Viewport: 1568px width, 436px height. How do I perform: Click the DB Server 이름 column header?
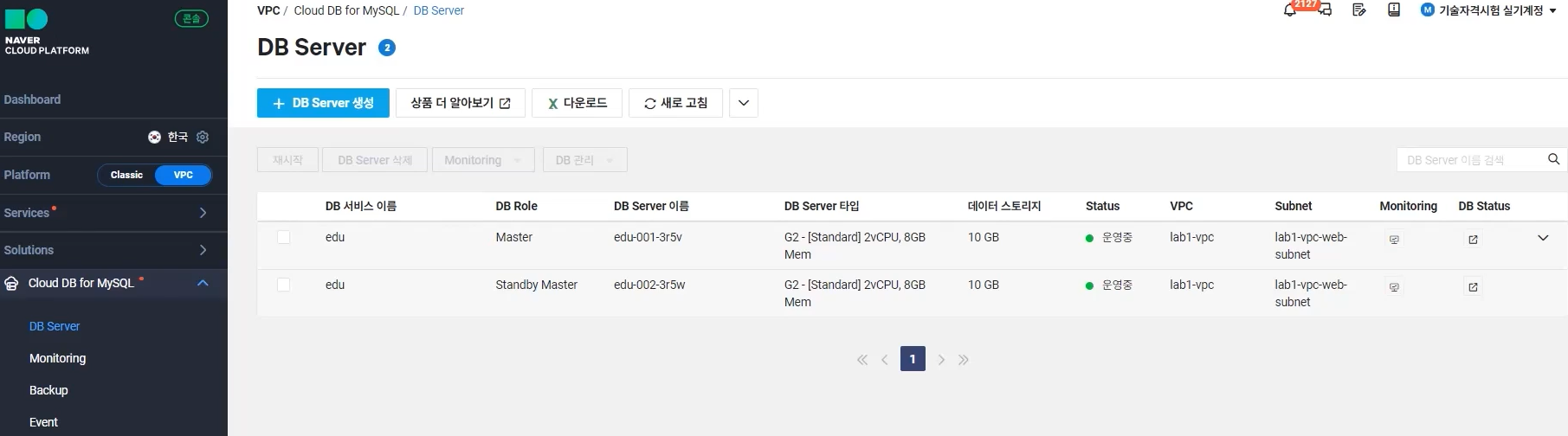(x=651, y=206)
